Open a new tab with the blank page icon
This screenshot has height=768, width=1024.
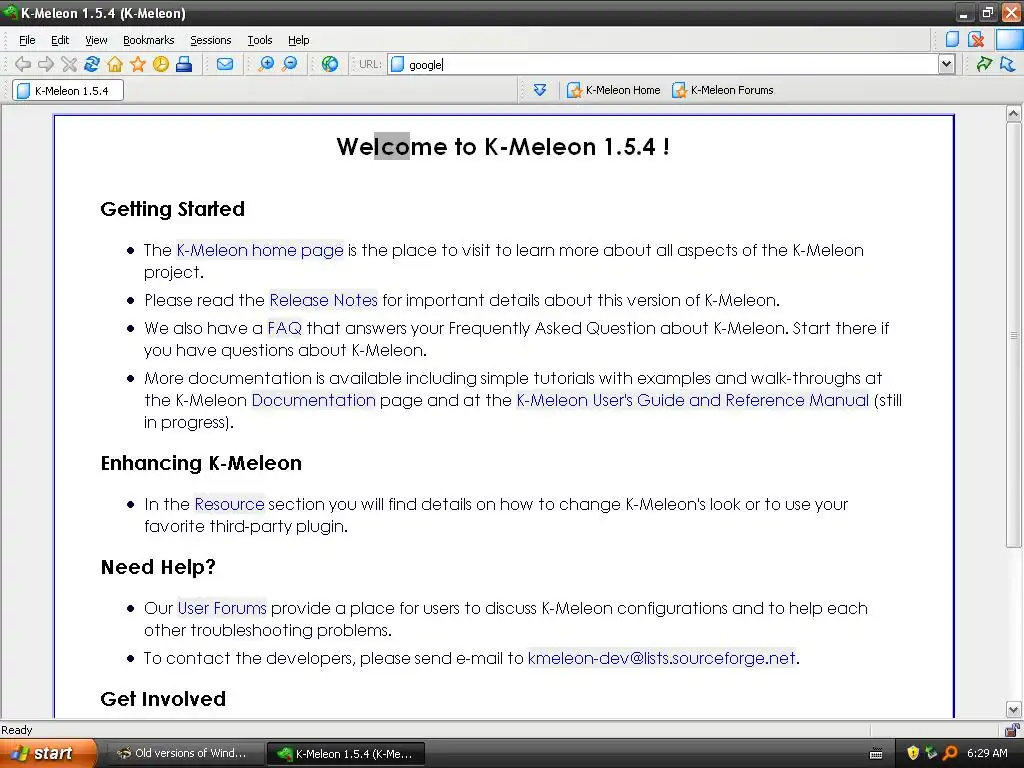[x=952, y=39]
